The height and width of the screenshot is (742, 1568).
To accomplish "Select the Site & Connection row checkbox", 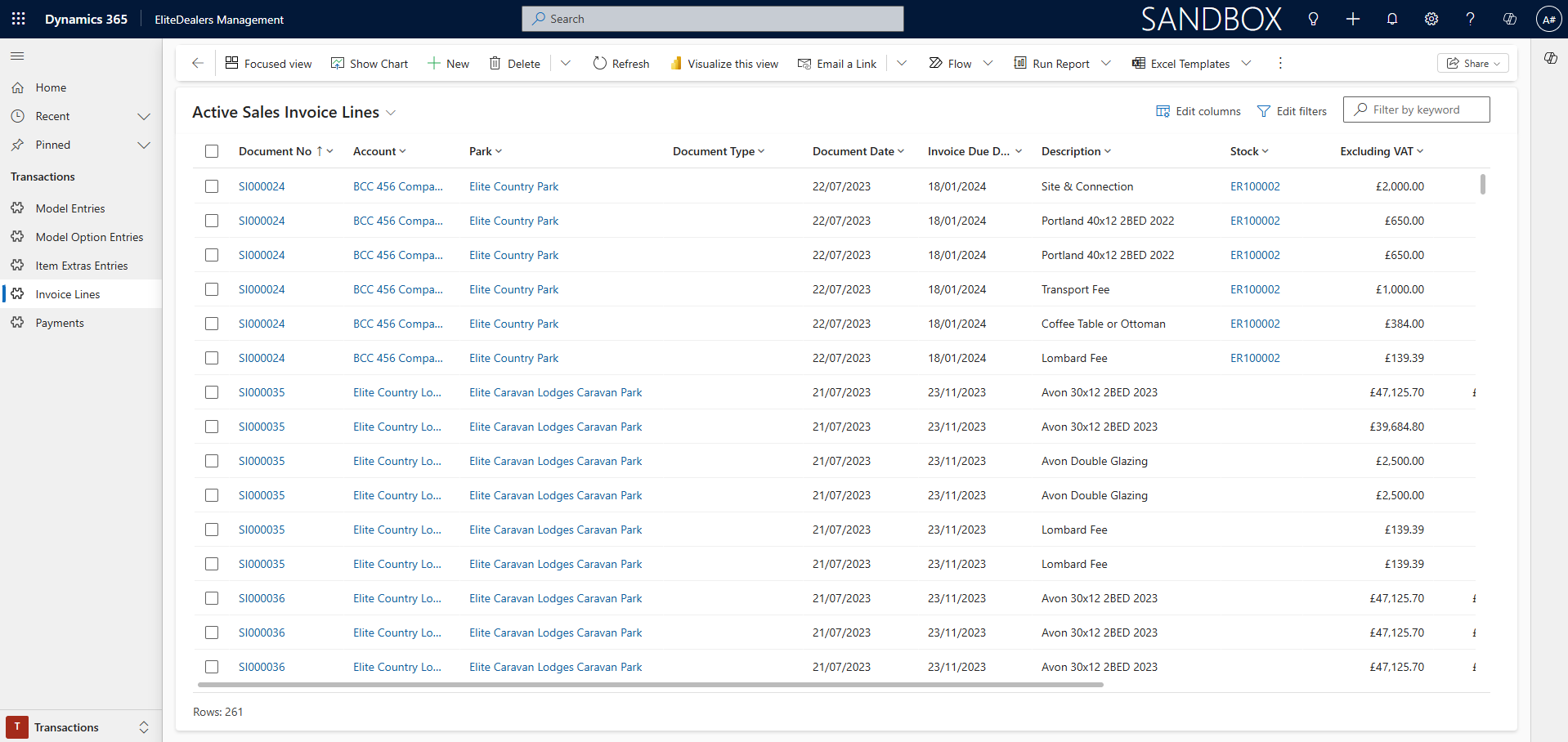I will (x=212, y=186).
